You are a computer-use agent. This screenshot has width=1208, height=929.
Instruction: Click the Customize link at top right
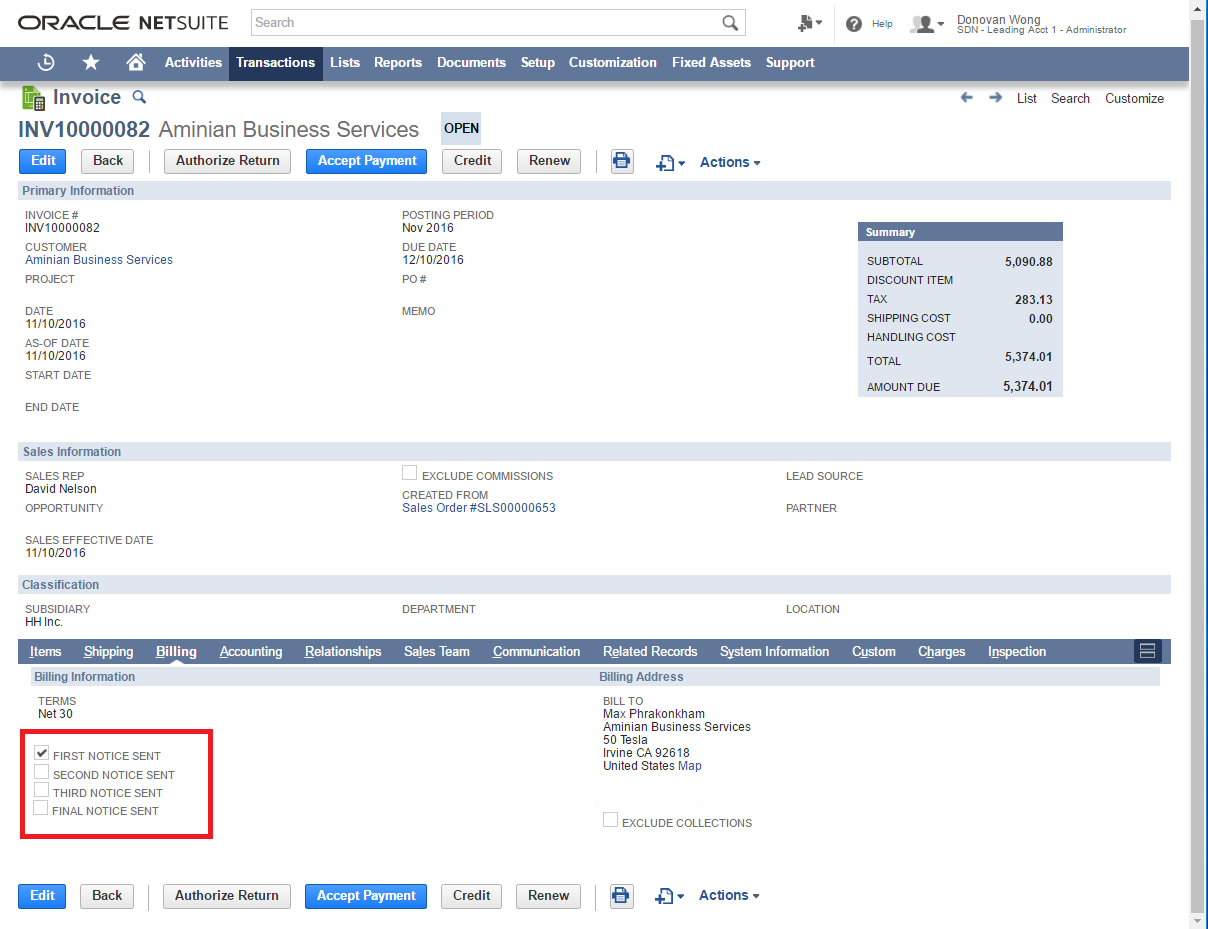click(1134, 98)
